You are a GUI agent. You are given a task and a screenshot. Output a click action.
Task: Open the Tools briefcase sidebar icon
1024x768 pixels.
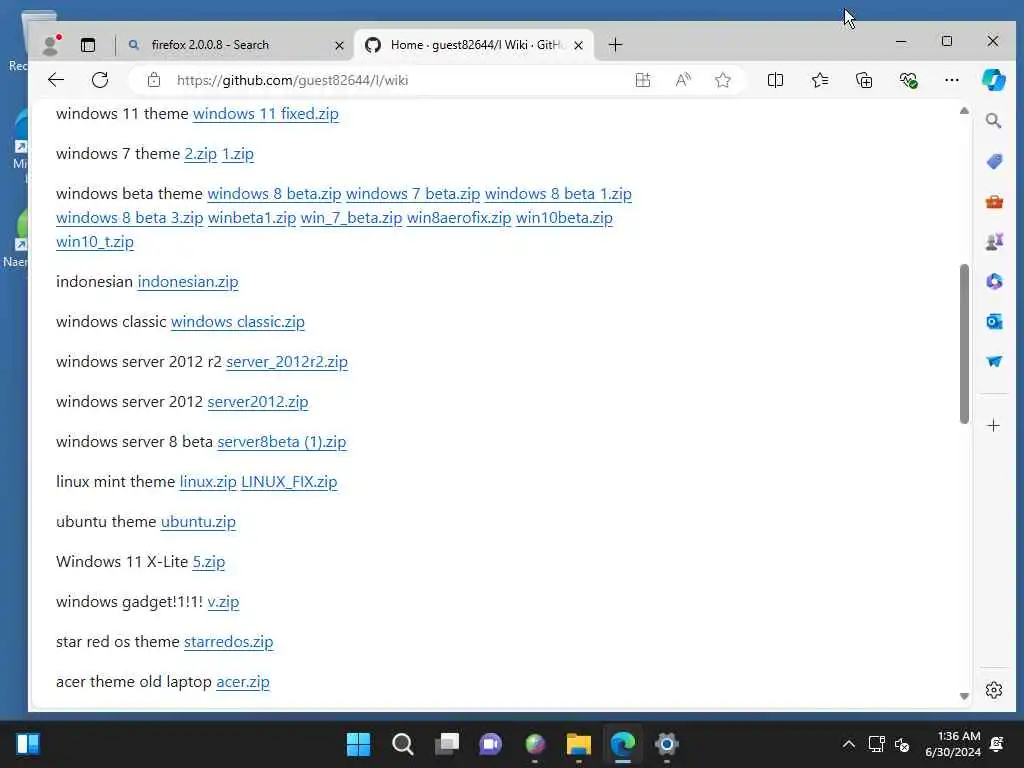click(994, 202)
